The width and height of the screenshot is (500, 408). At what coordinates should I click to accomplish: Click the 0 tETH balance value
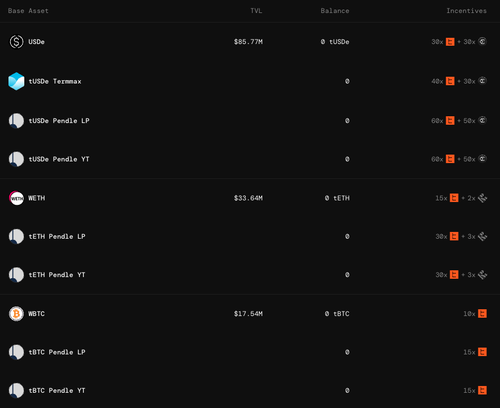pyautogui.click(x=337, y=198)
